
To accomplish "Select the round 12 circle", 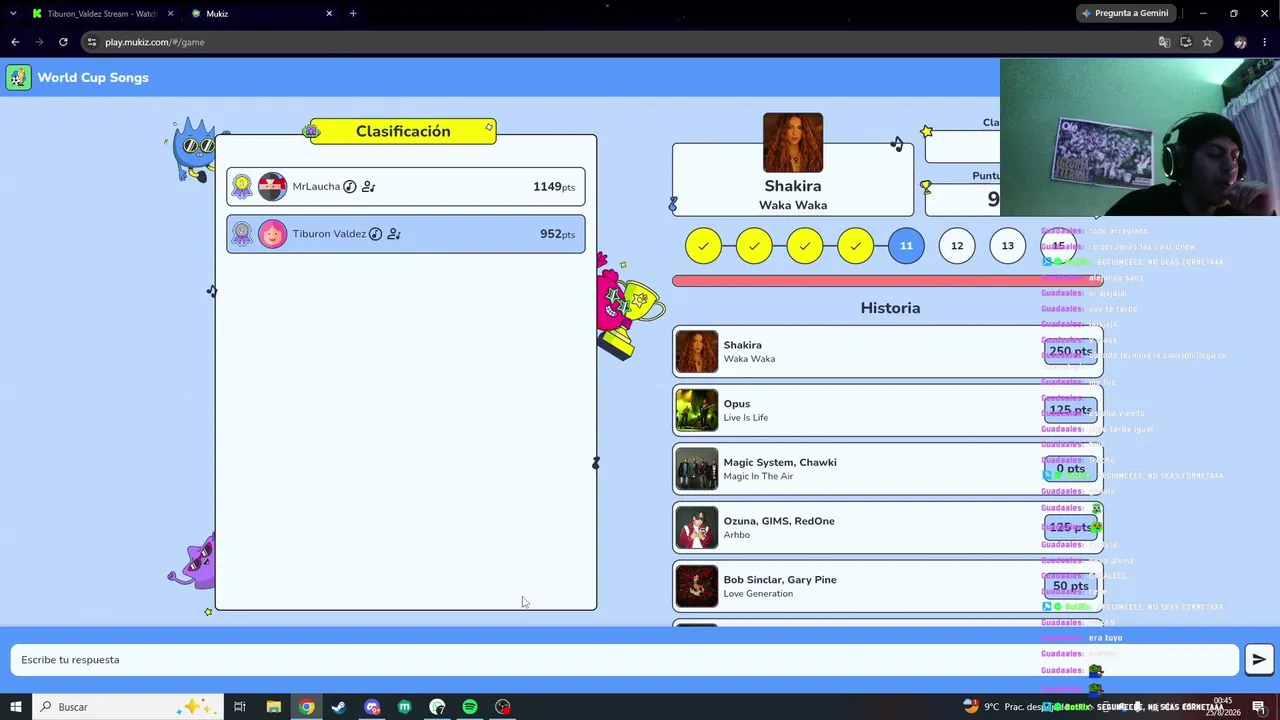I will tap(957, 246).
